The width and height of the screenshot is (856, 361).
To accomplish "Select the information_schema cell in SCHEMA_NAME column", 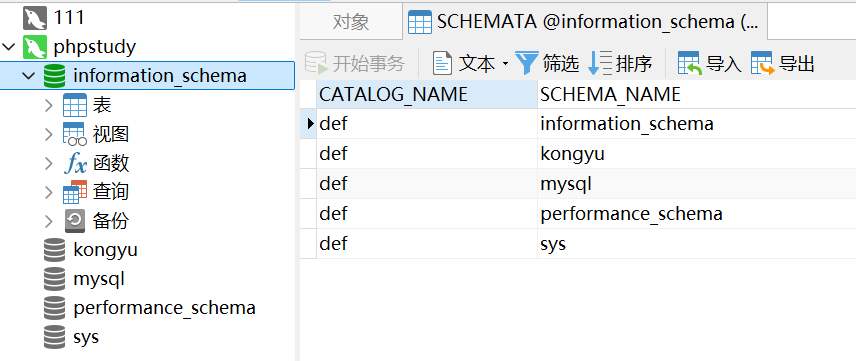I will 697,124.
